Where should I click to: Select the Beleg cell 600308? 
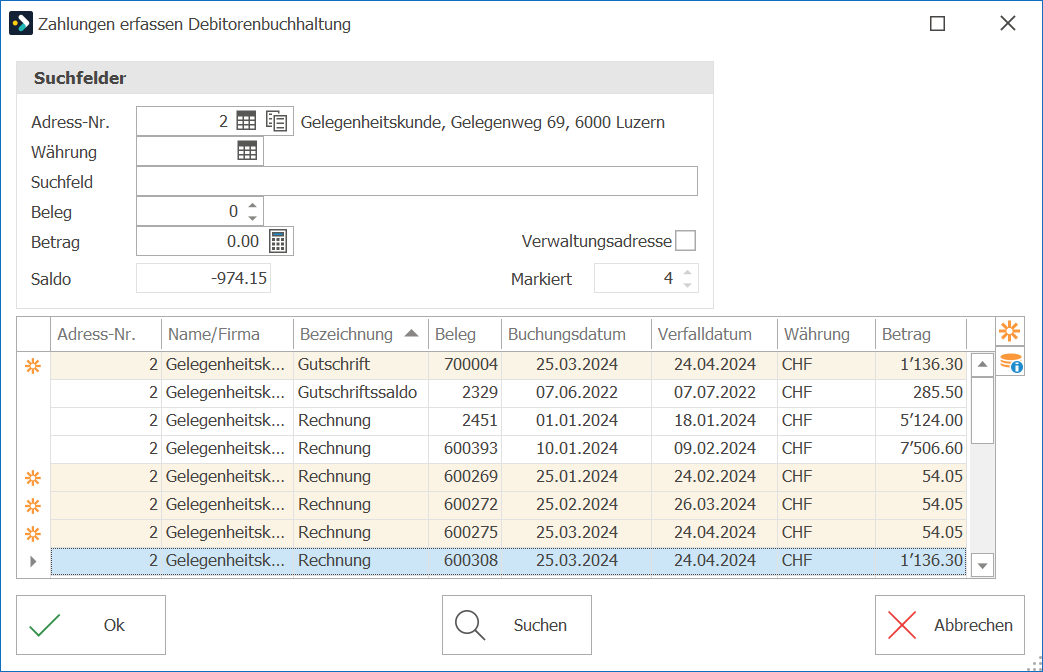[465, 560]
